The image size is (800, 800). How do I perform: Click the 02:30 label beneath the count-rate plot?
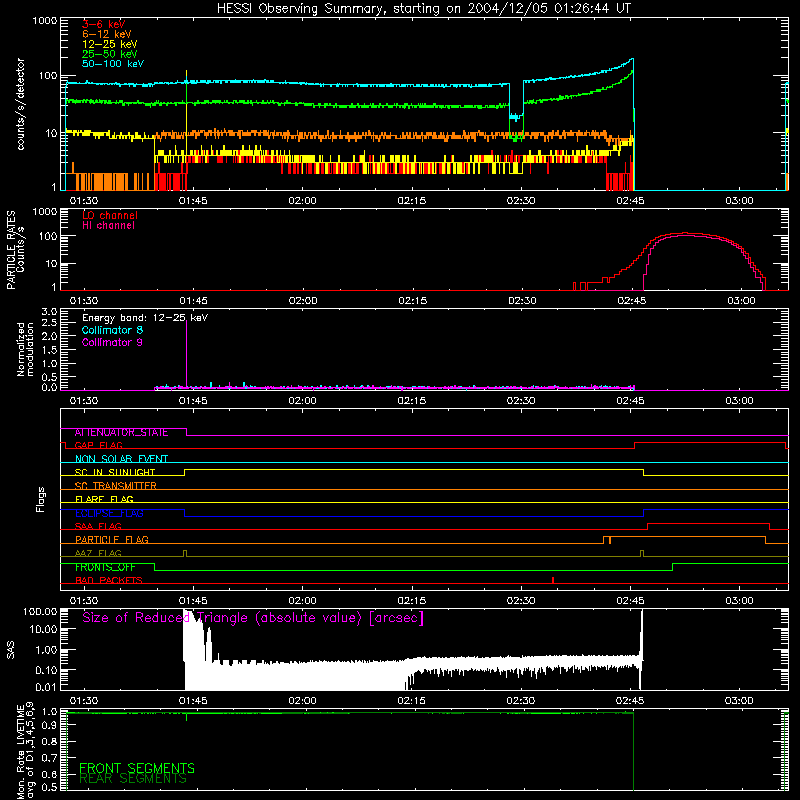(521, 201)
